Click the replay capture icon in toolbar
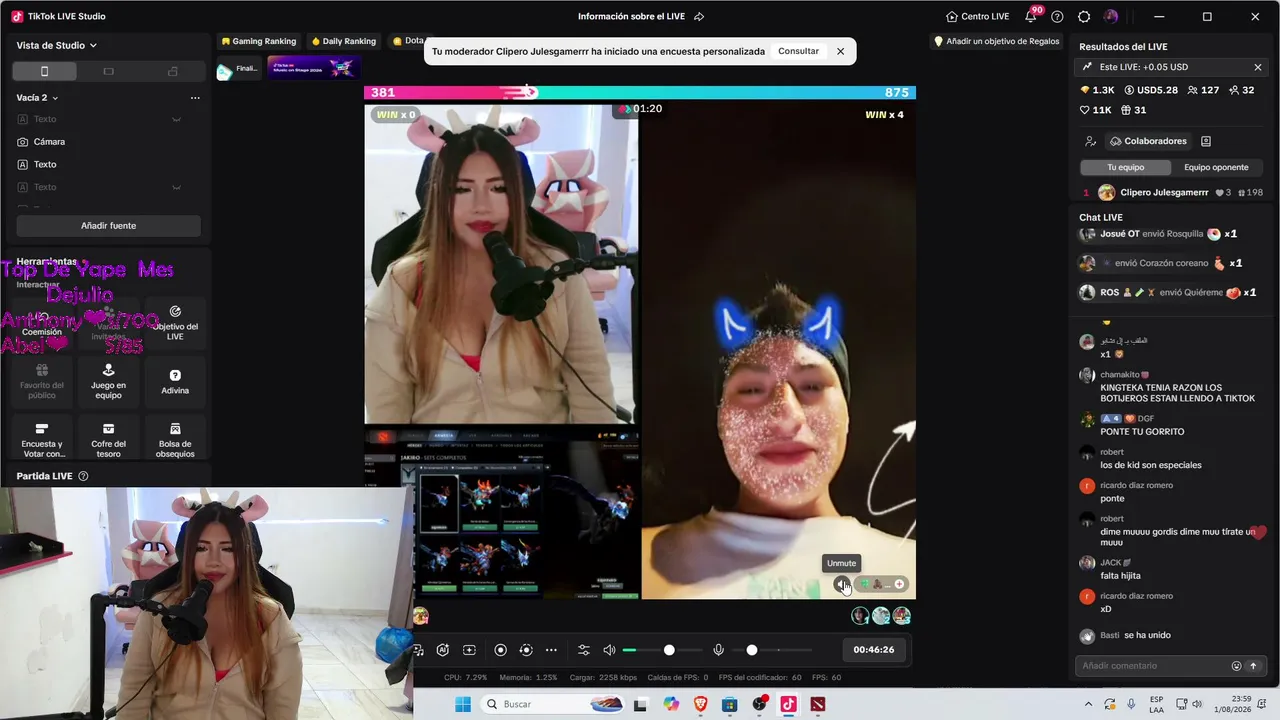 click(x=526, y=650)
